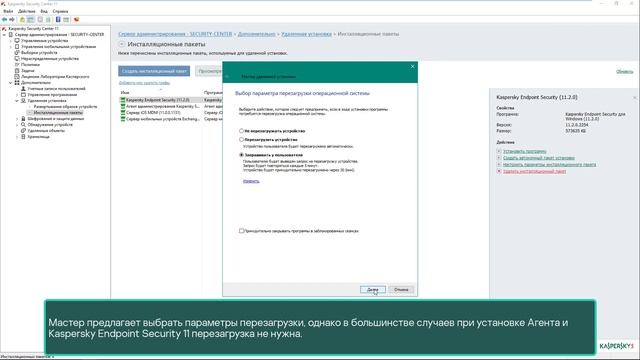Image resolution: width=640 pixels, height=360 pixels.
Task: Expand the Шифрование и защита данных node
Action: [17, 118]
